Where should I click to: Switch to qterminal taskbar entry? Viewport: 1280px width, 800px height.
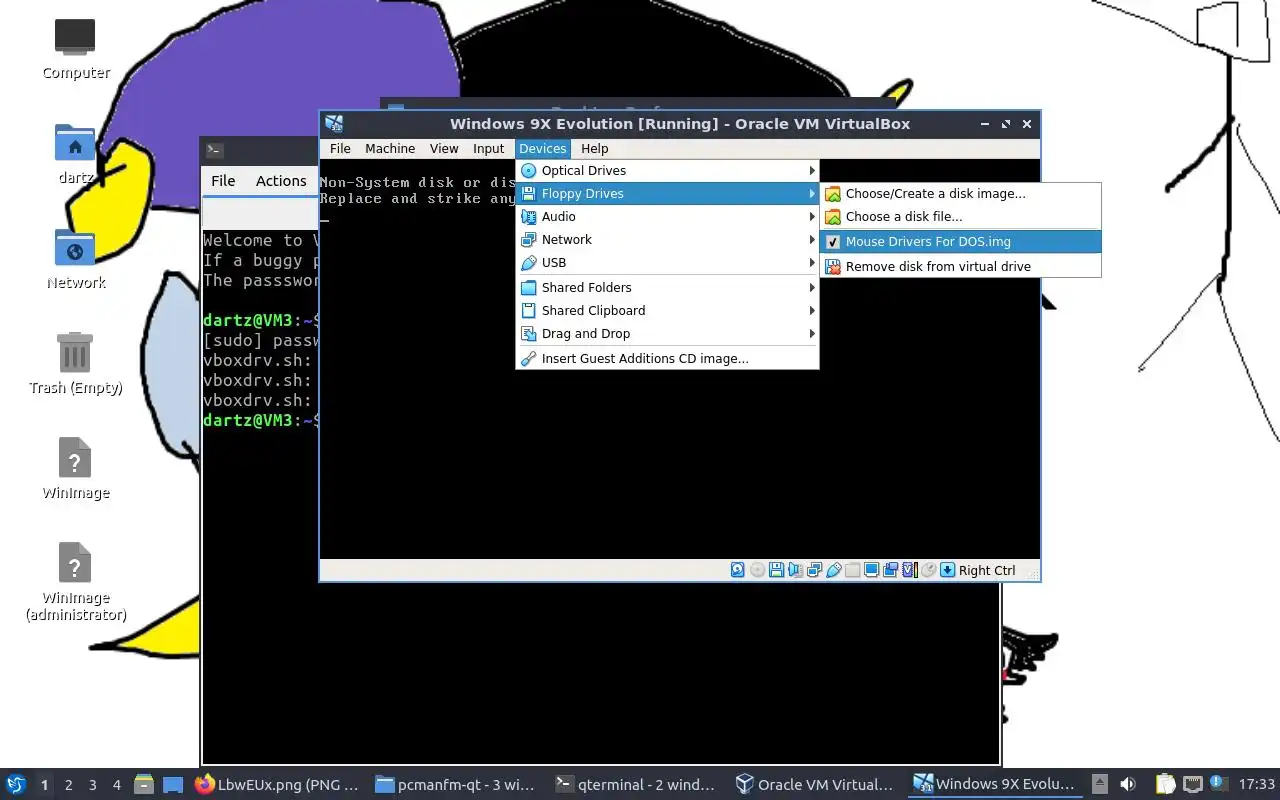637,785
